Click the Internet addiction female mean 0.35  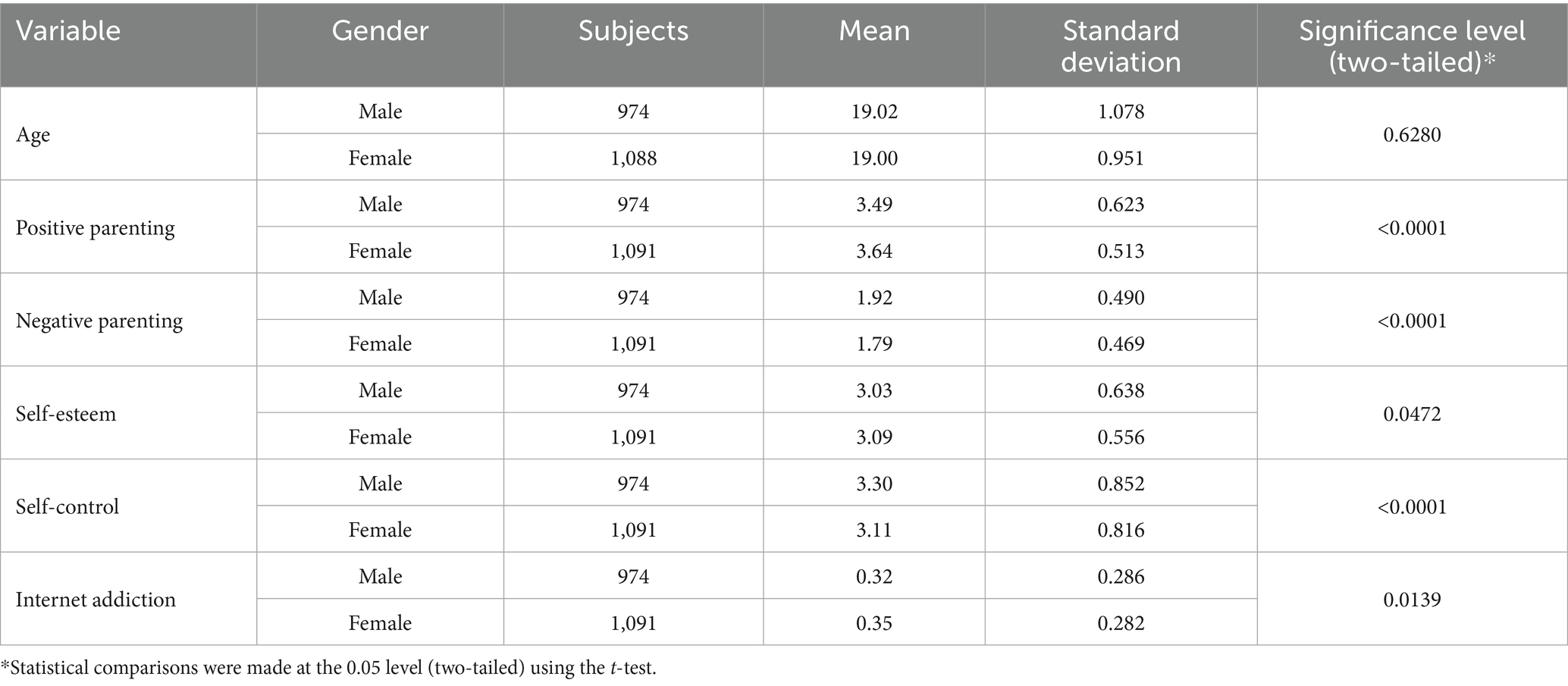[873, 623]
